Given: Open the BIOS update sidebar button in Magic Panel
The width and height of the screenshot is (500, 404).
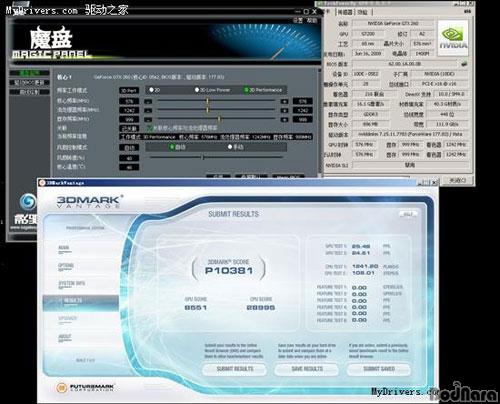Looking at the screenshot, I should pyautogui.click(x=30, y=82).
